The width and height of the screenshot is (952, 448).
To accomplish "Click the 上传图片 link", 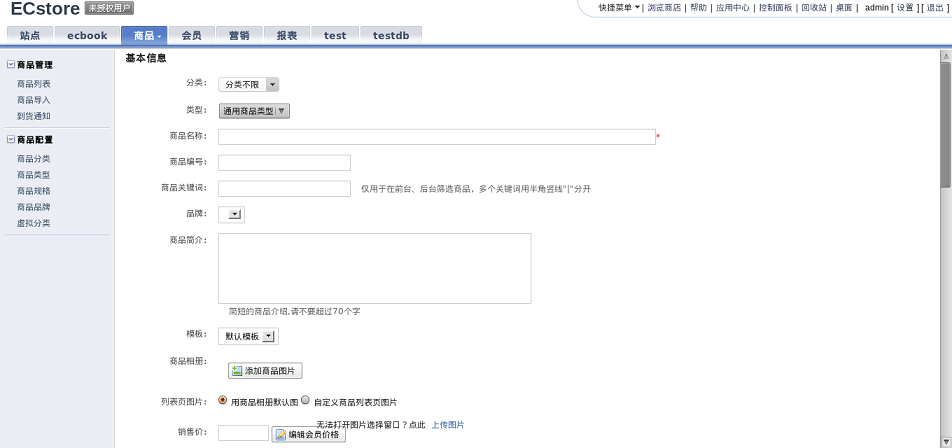I will (448, 425).
